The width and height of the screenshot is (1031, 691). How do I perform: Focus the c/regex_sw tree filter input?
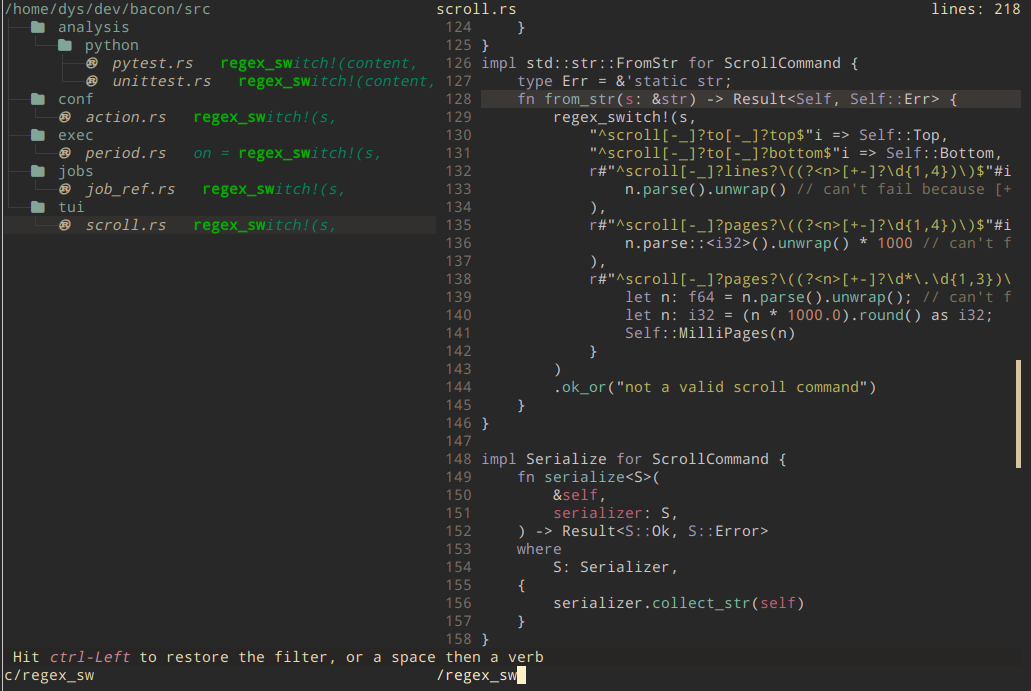pos(50,676)
